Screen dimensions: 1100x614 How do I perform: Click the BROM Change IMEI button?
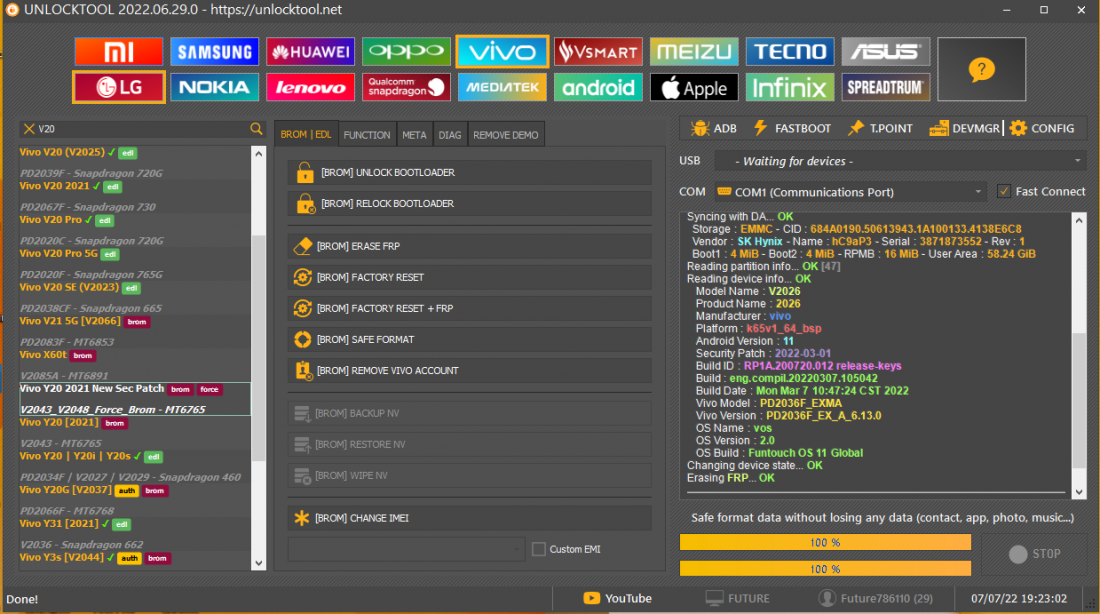pos(469,518)
